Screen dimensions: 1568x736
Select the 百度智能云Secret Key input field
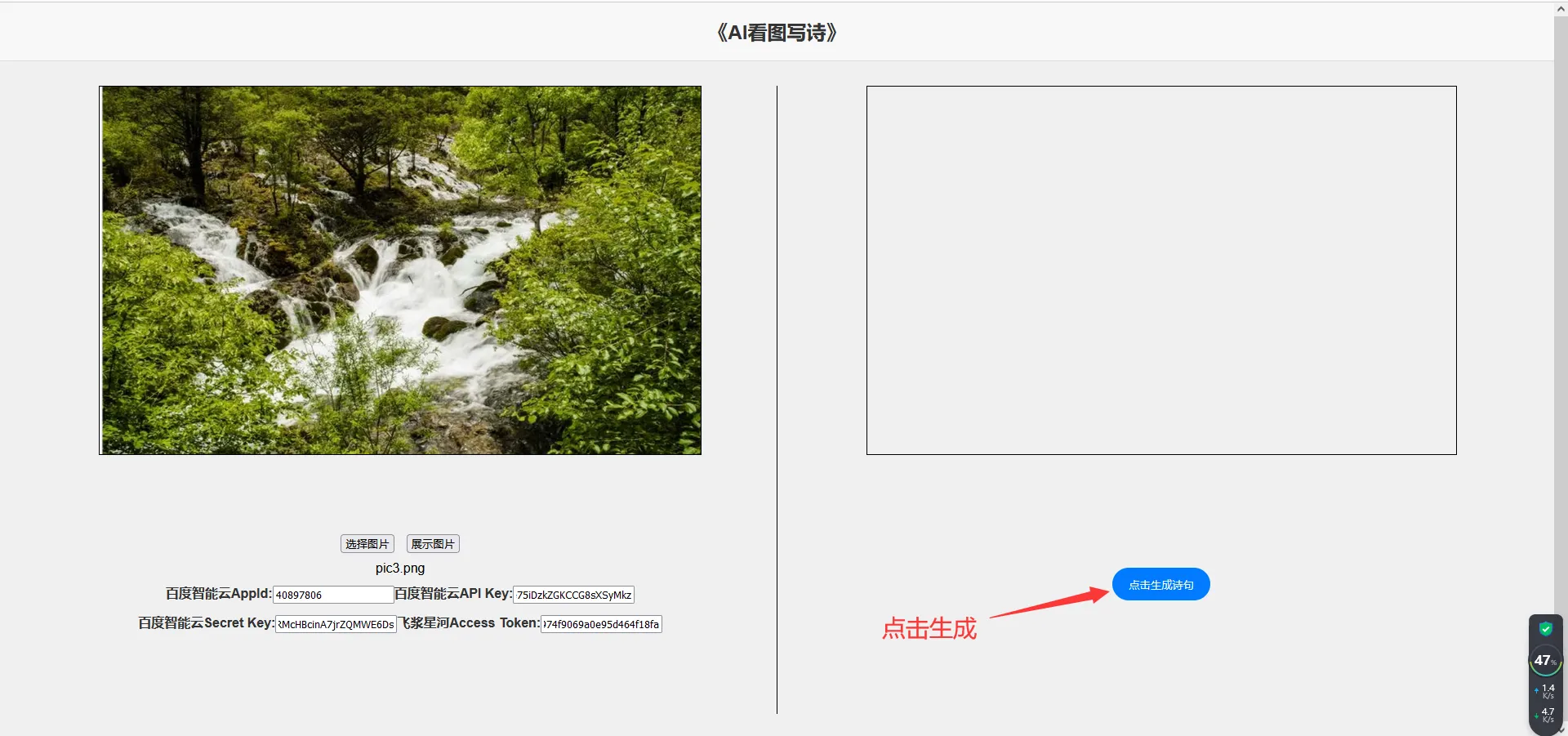(335, 623)
